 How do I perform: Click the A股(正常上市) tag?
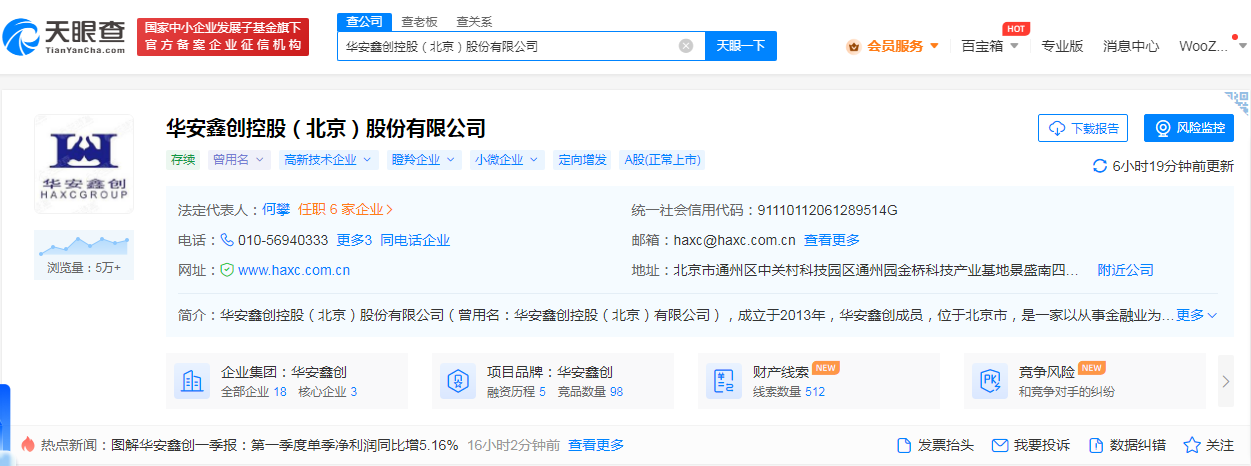click(662, 159)
